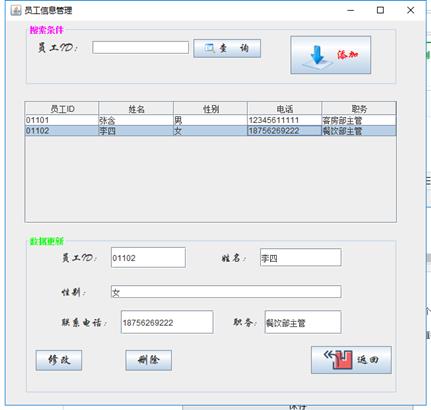The width and height of the screenshot is (431, 410).
Task: Focus the search 员工ID input field
Action: click(140, 48)
